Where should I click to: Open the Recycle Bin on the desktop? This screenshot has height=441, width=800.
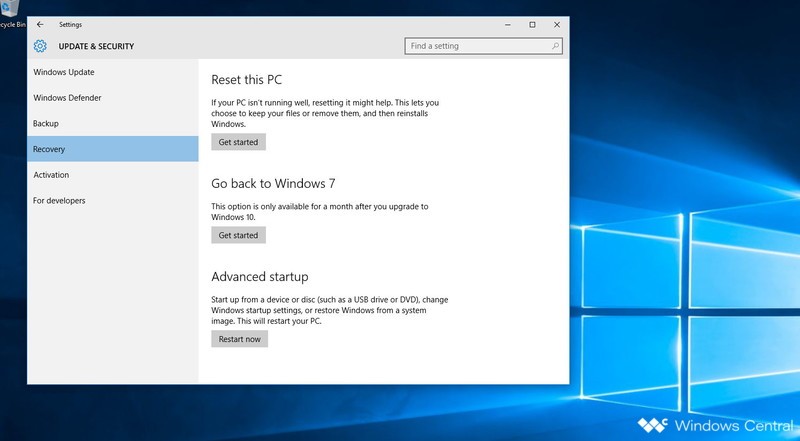tap(10, 14)
